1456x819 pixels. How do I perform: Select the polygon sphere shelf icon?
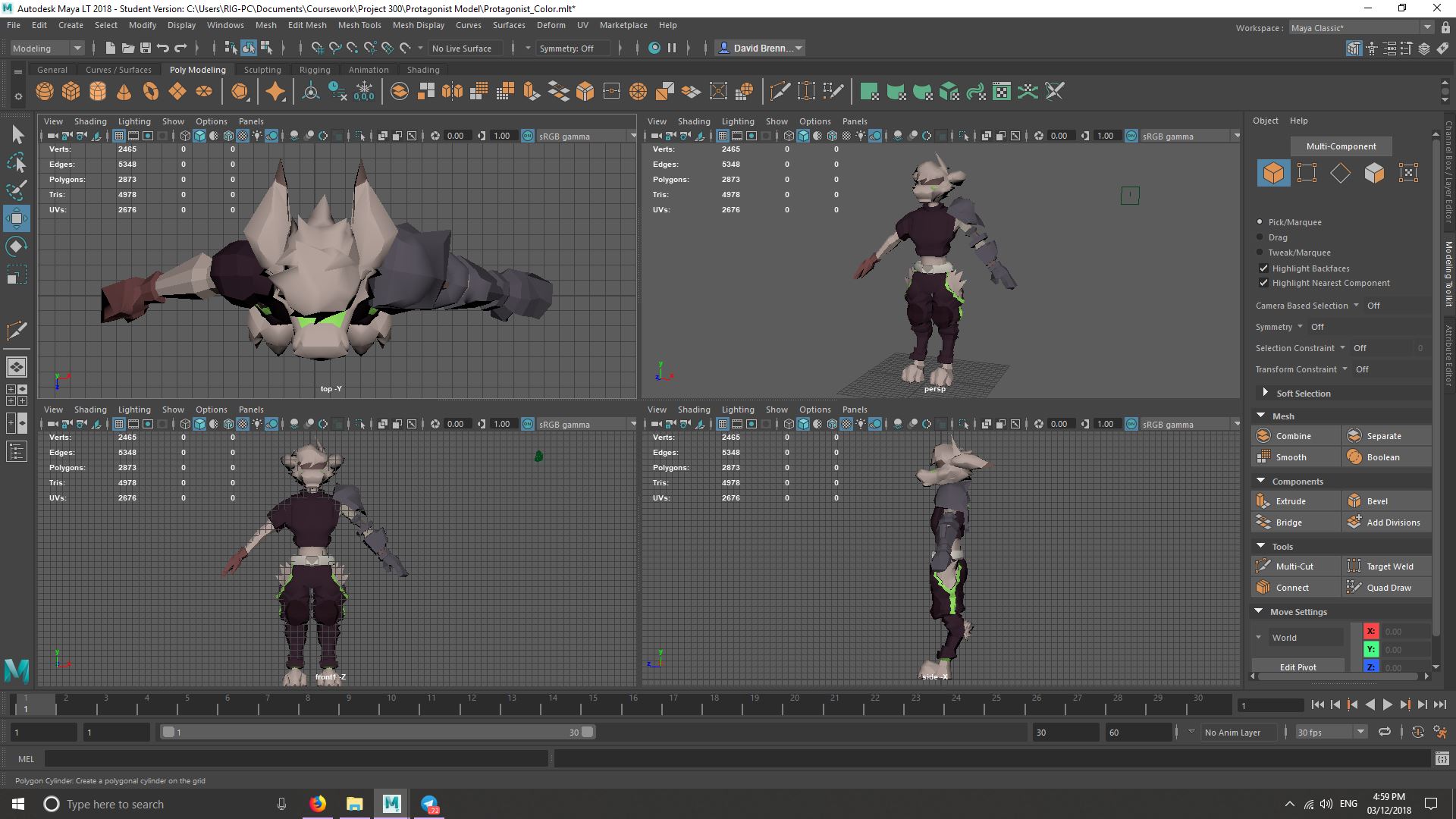coord(45,92)
